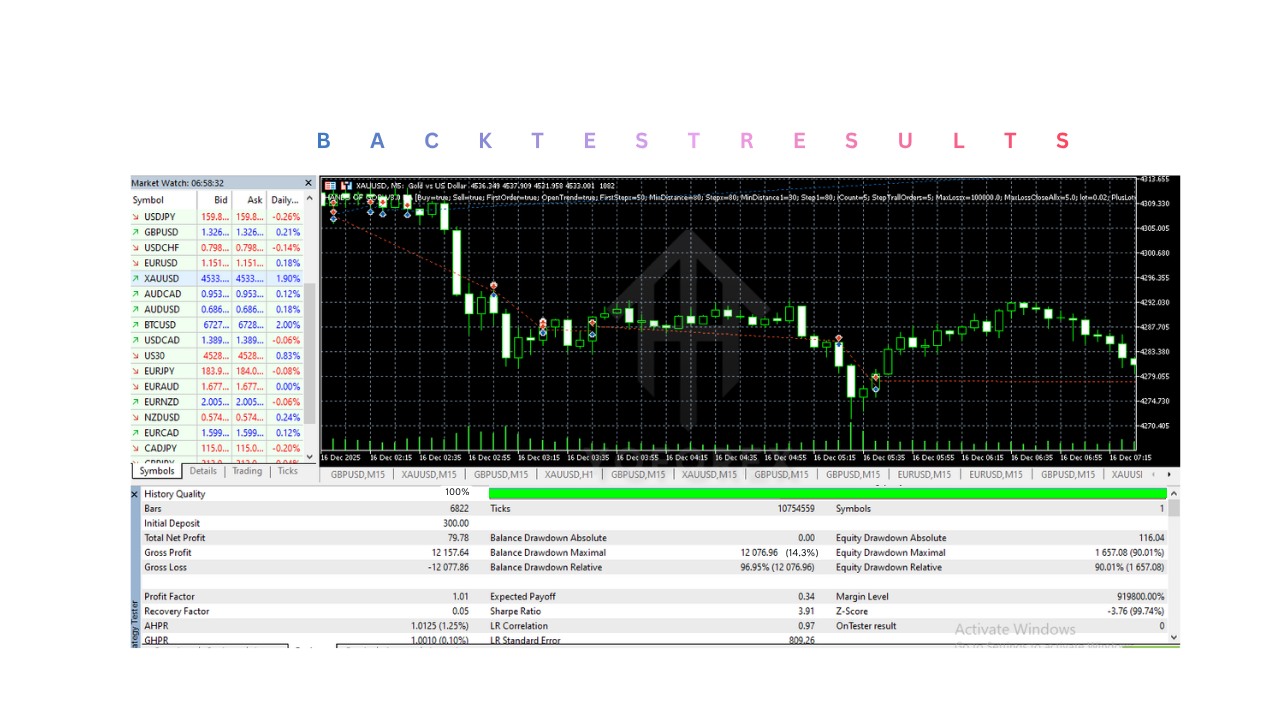Image resolution: width=1280 pixels, height=720 pixels.
Task: Open the Trading tab in Market Watch
Action: click(x=247, y=471)
